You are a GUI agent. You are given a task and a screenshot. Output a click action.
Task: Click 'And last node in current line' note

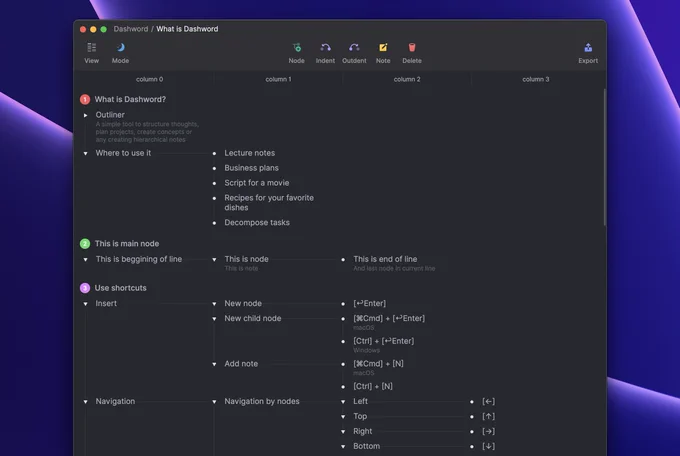394,269
